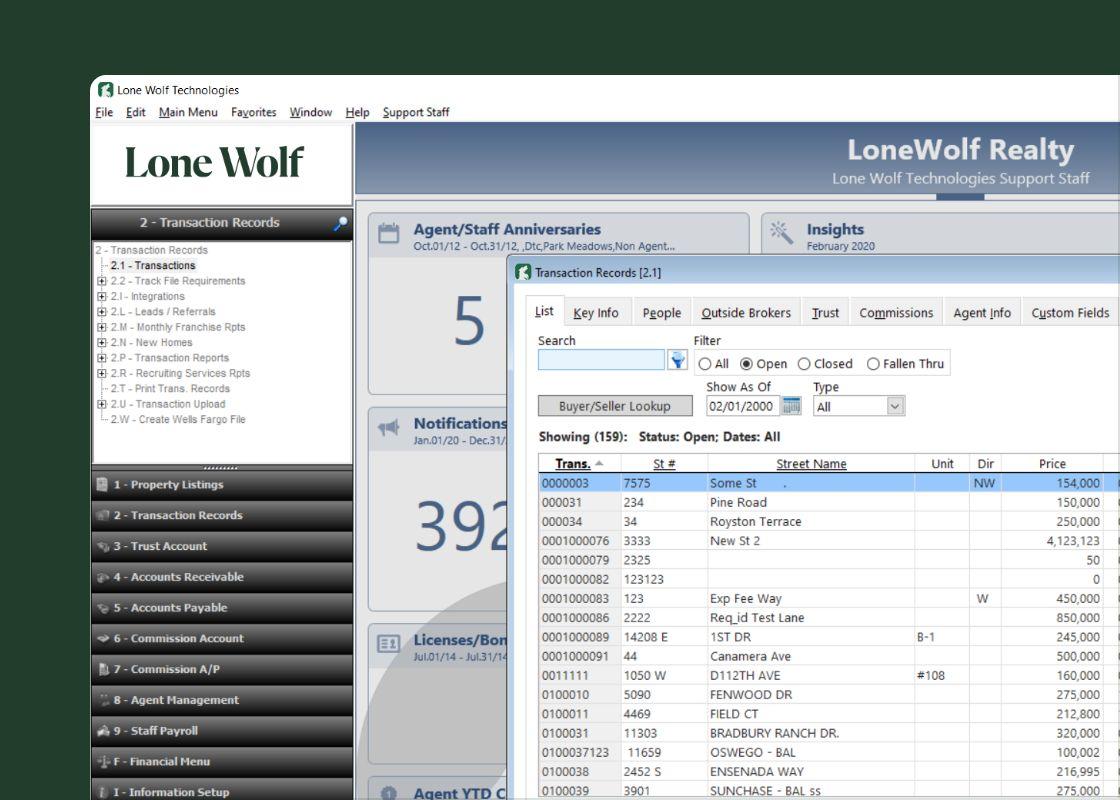The image size is (1120, 800).
Task: Select the Closed filter radio button
Action: [x=804, y=364]
